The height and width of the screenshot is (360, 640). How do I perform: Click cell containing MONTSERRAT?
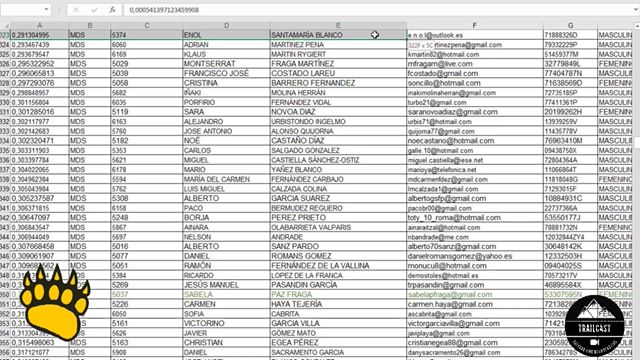click(x=226, y=64)
